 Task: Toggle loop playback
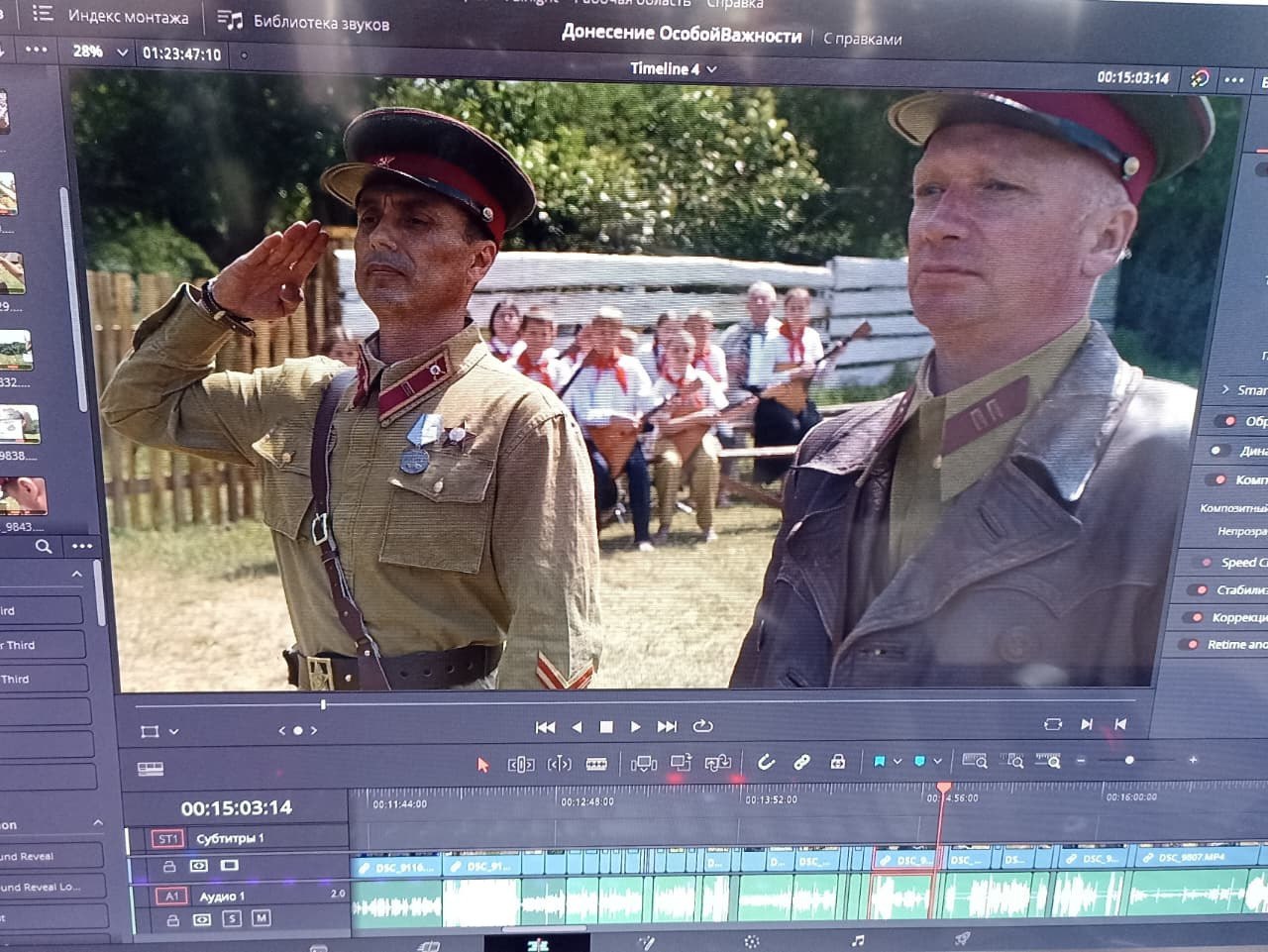(x=702, y=726)
